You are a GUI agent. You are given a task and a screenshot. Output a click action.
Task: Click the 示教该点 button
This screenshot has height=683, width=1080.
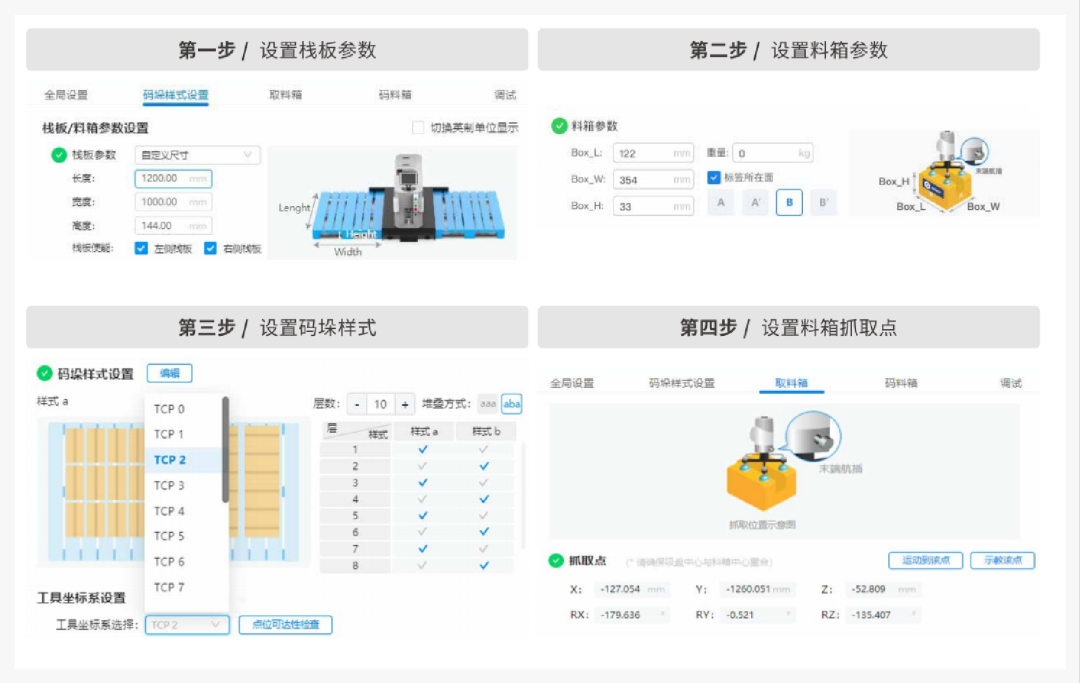[x=1002, y=561]
